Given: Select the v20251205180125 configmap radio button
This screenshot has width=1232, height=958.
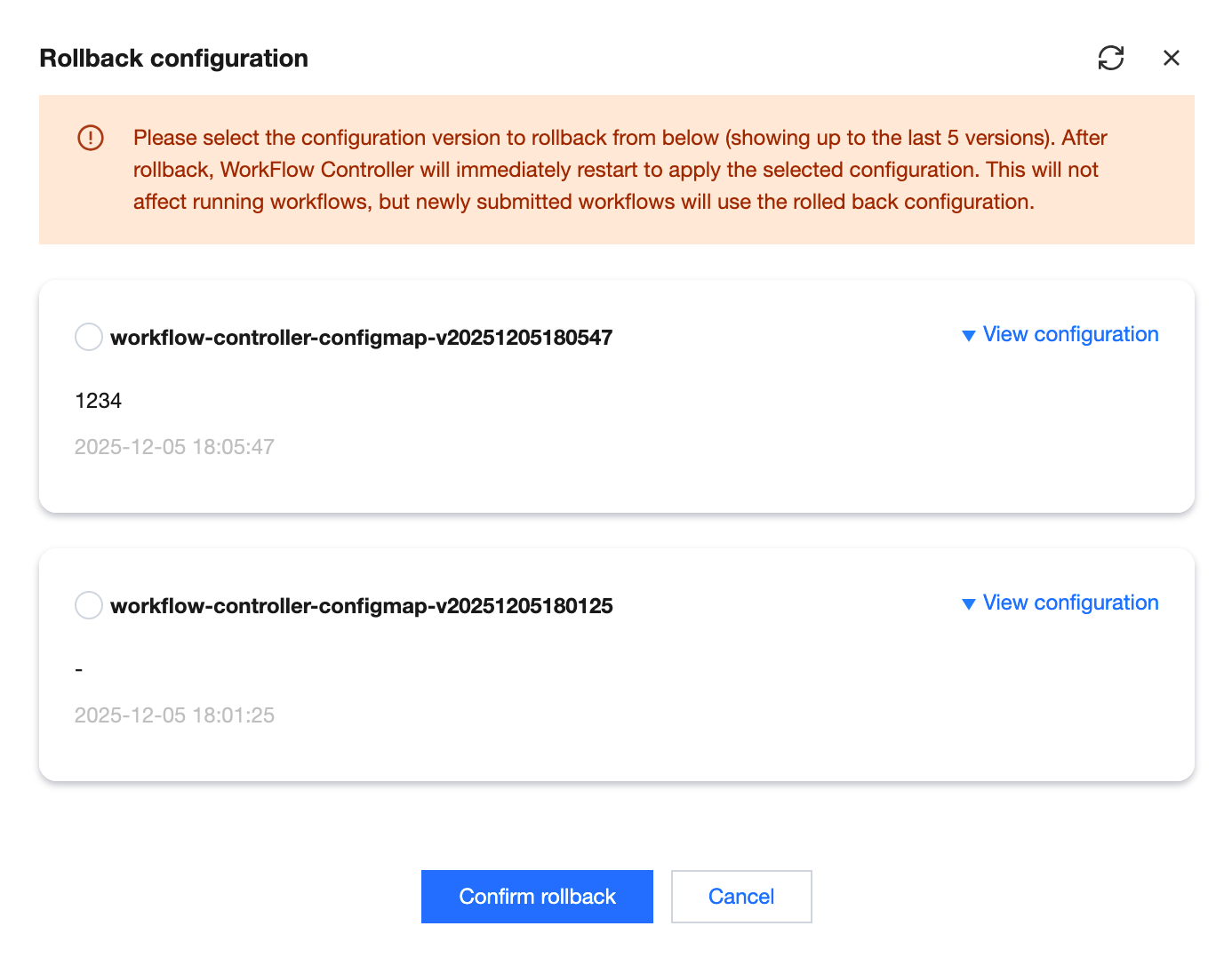Looking at the screenshot, I should pos(89,605).
